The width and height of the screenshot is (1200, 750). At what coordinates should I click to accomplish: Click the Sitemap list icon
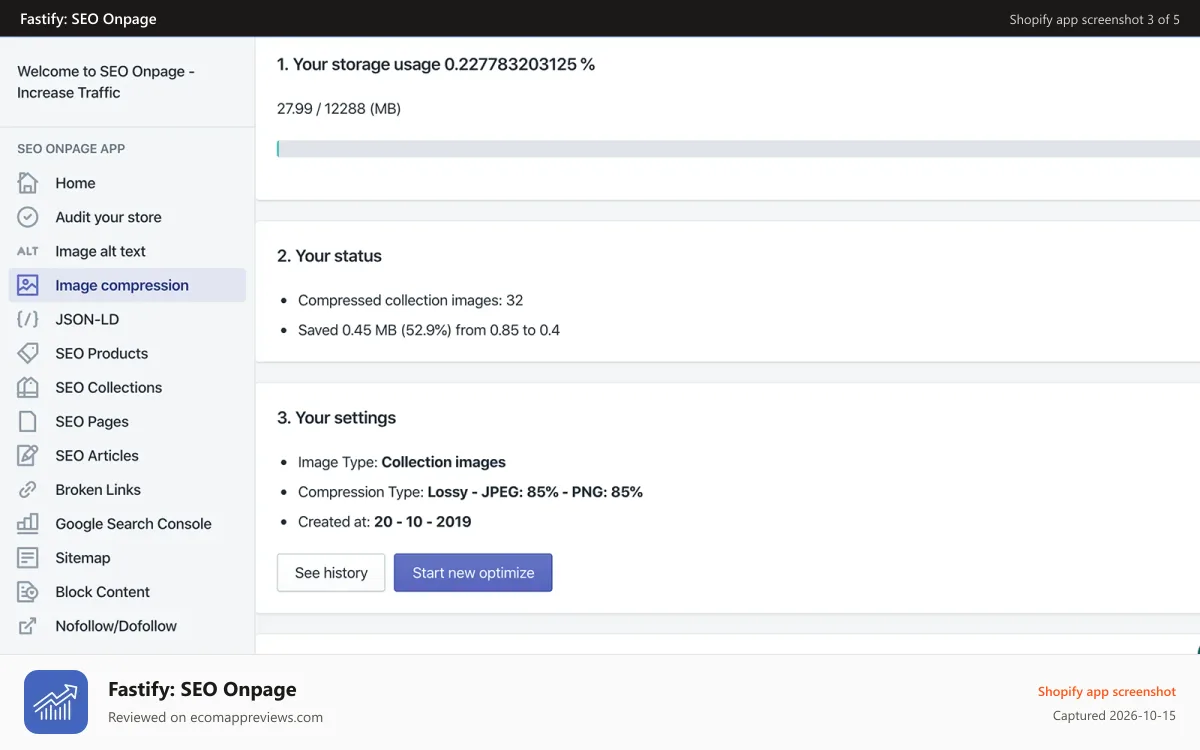pos(28,557)
